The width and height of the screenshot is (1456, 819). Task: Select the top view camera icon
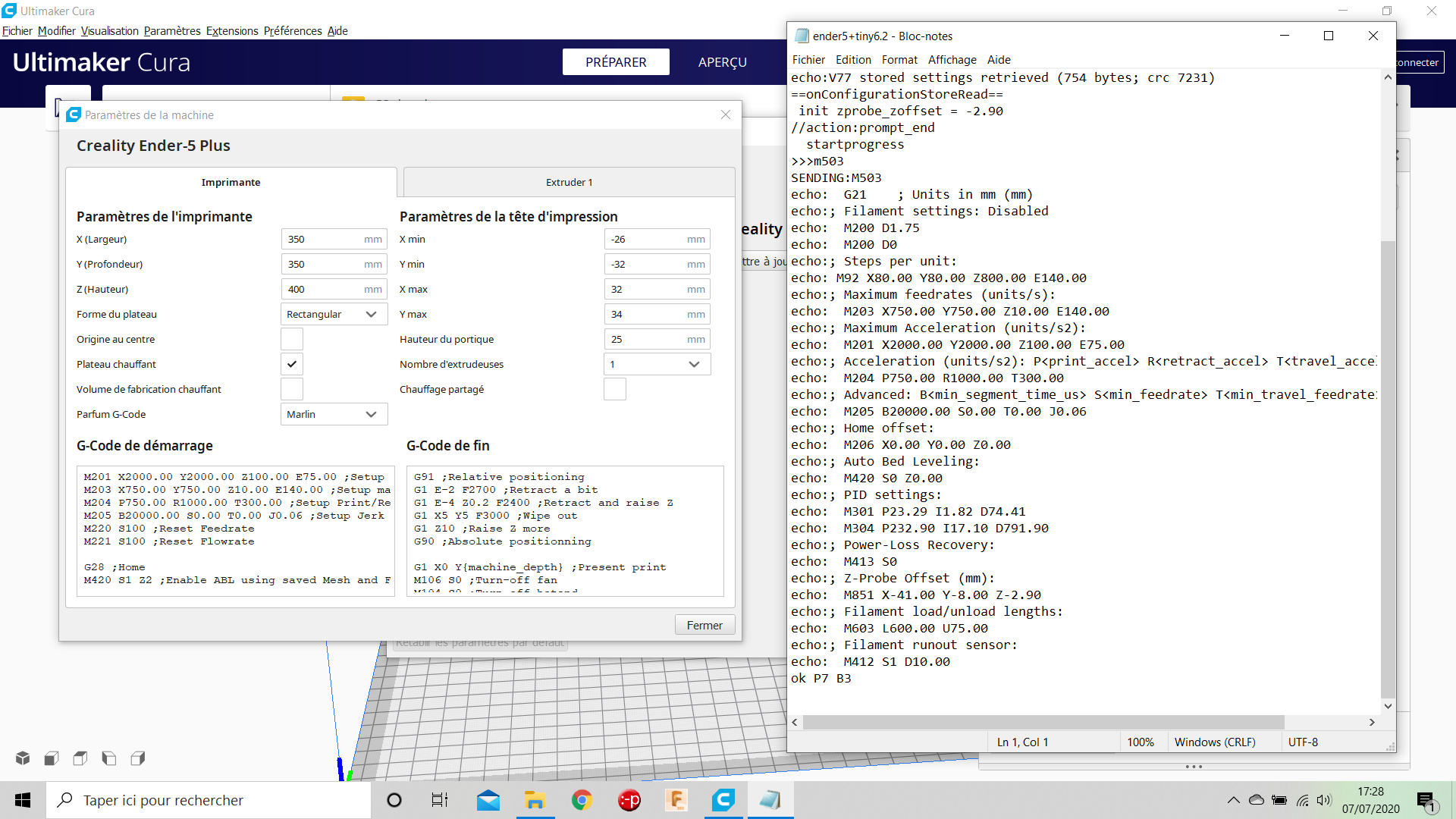80,758
